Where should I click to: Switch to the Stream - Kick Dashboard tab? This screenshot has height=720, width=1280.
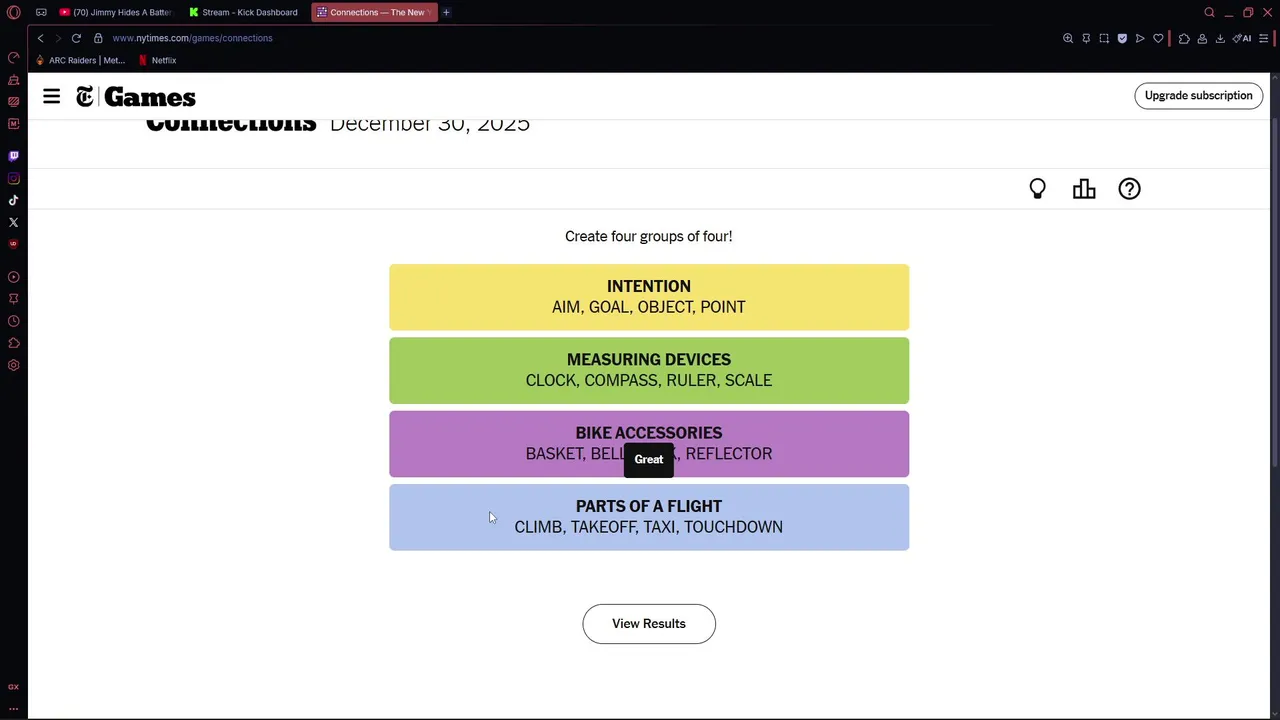[x=244, y=12]
